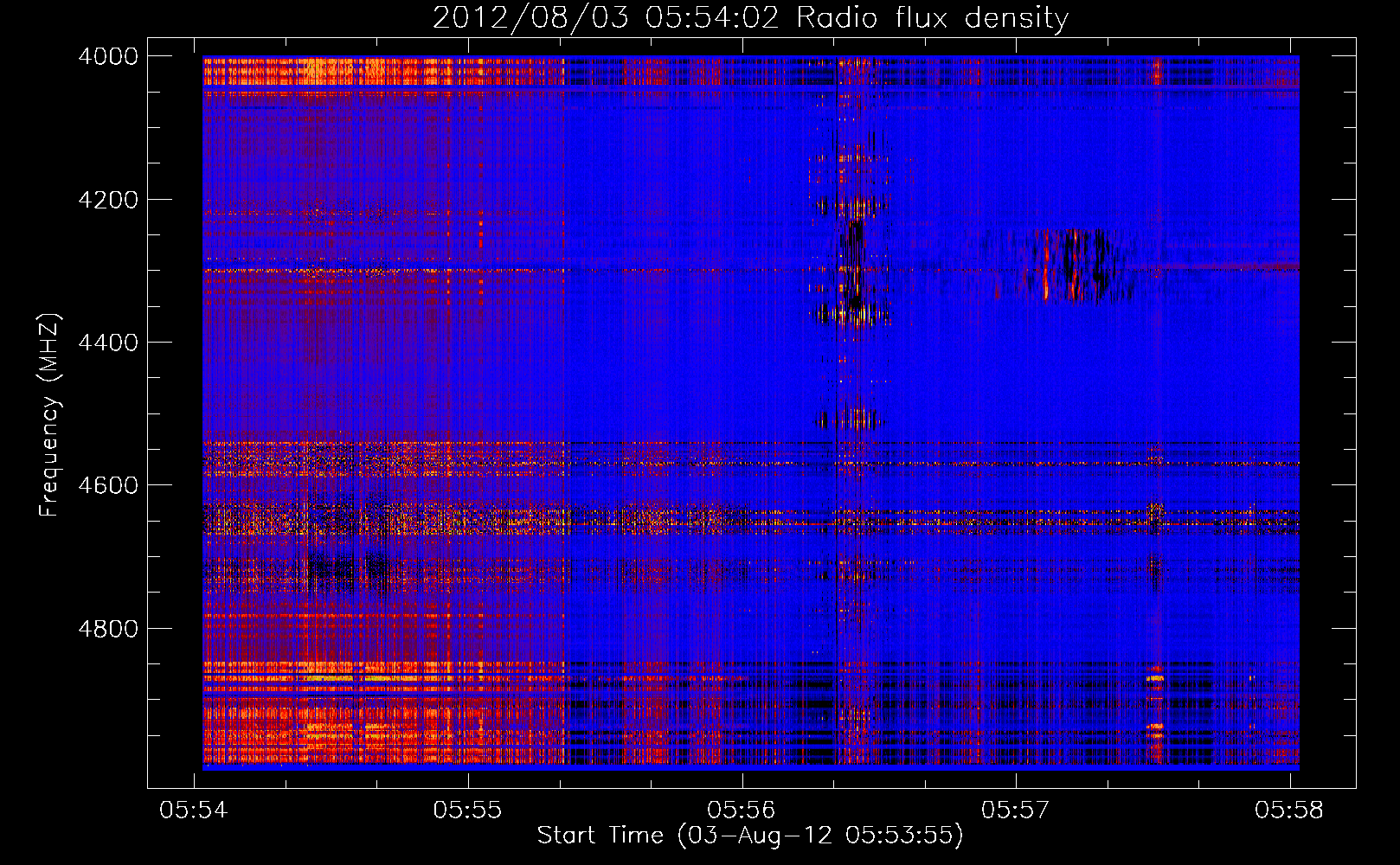Click the 05:55 time tick label
This screenshot has height=865, width=1400.
(468, 810)
